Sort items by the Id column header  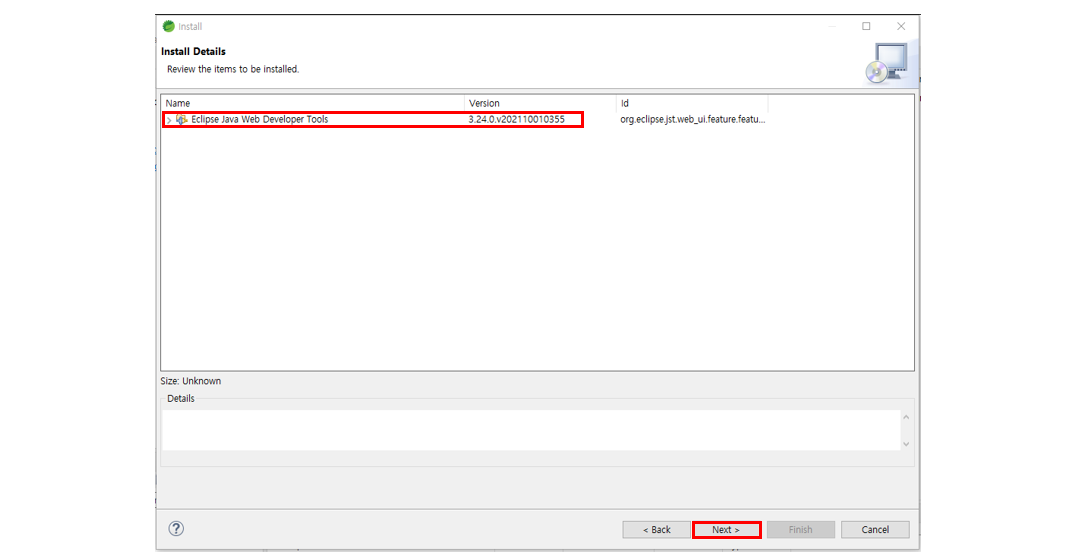click(x=692, y=103)
